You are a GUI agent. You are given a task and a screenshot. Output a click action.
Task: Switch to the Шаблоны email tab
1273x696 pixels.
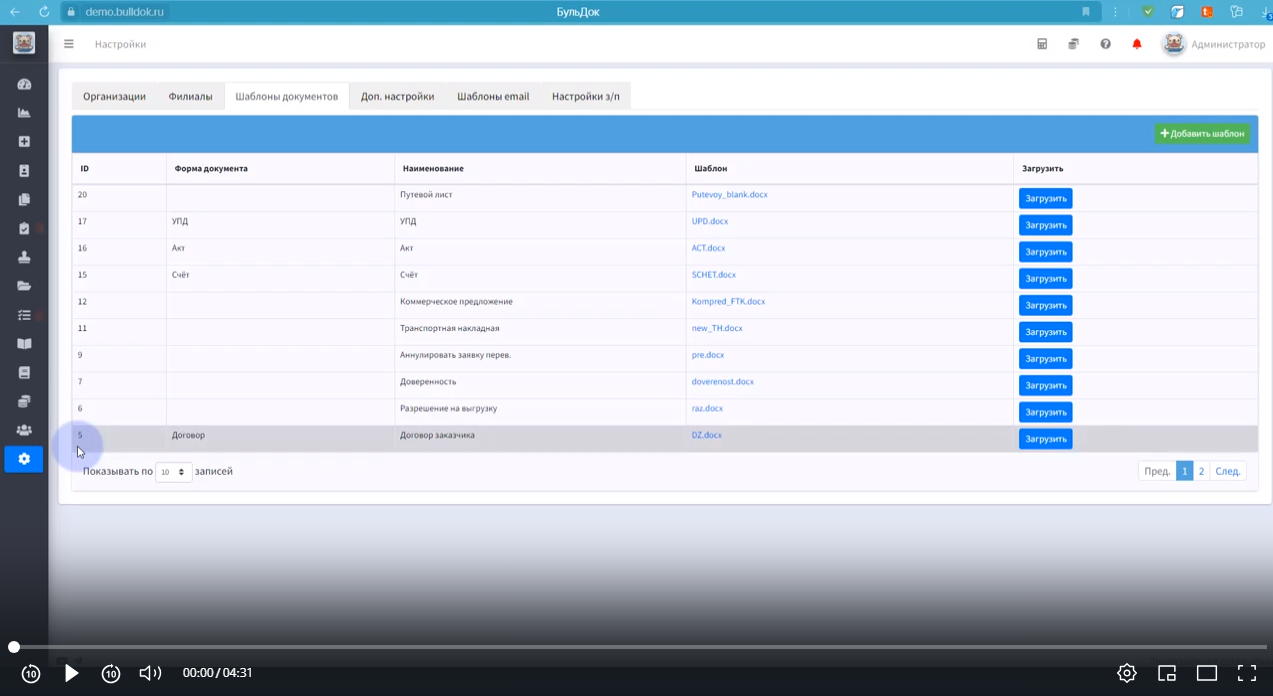pyautogui.click(x=493, y=97)
